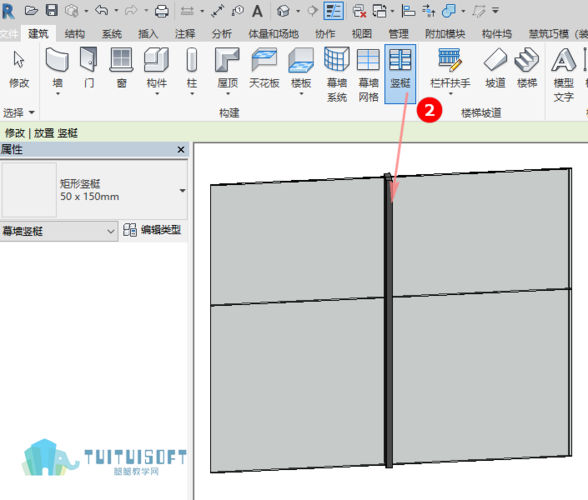Switch to the 结构 ribbon tab
The width and height of the screenshot is (588, 500).
75,34
